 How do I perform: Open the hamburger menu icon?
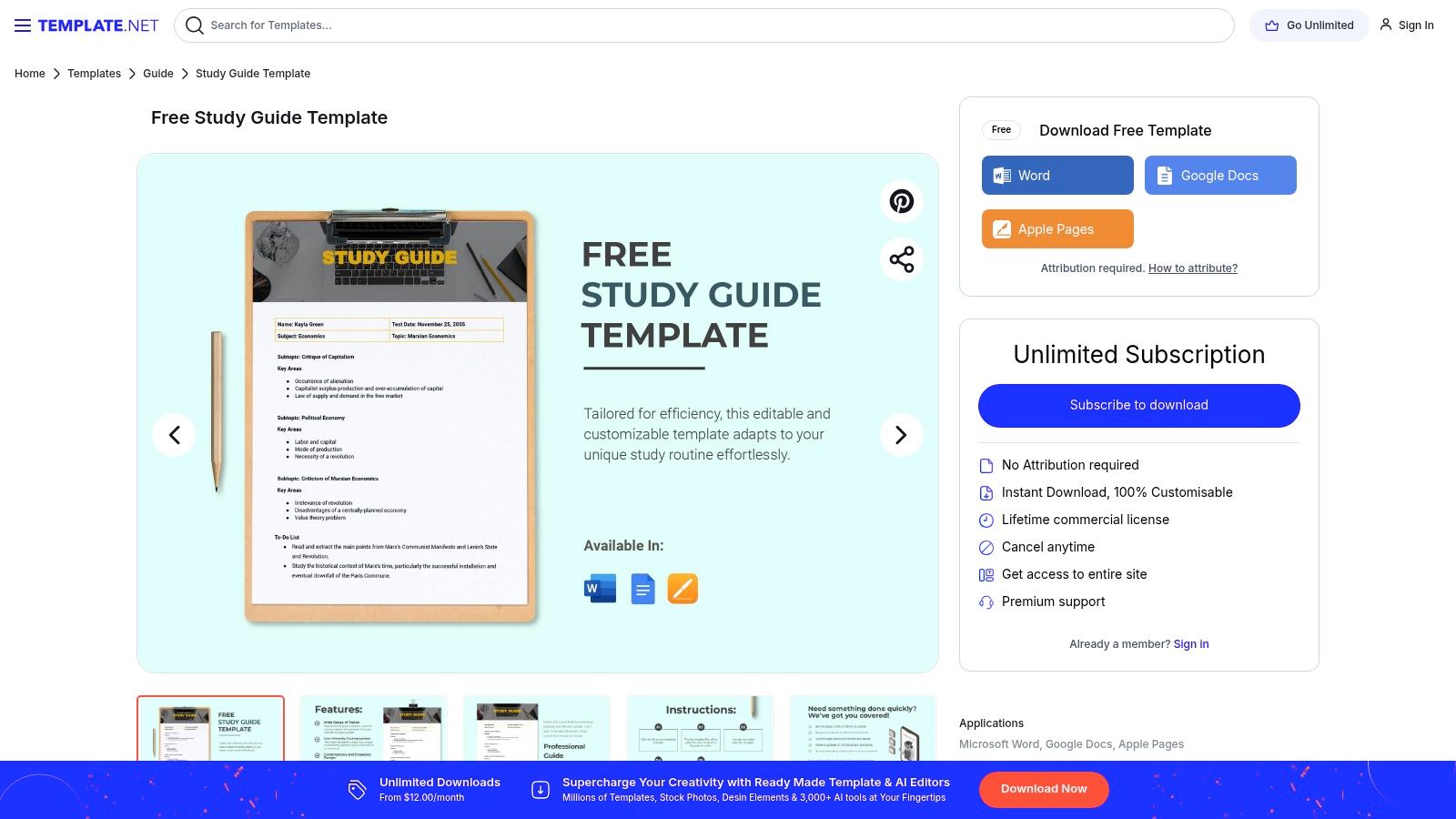click(23, 25)
